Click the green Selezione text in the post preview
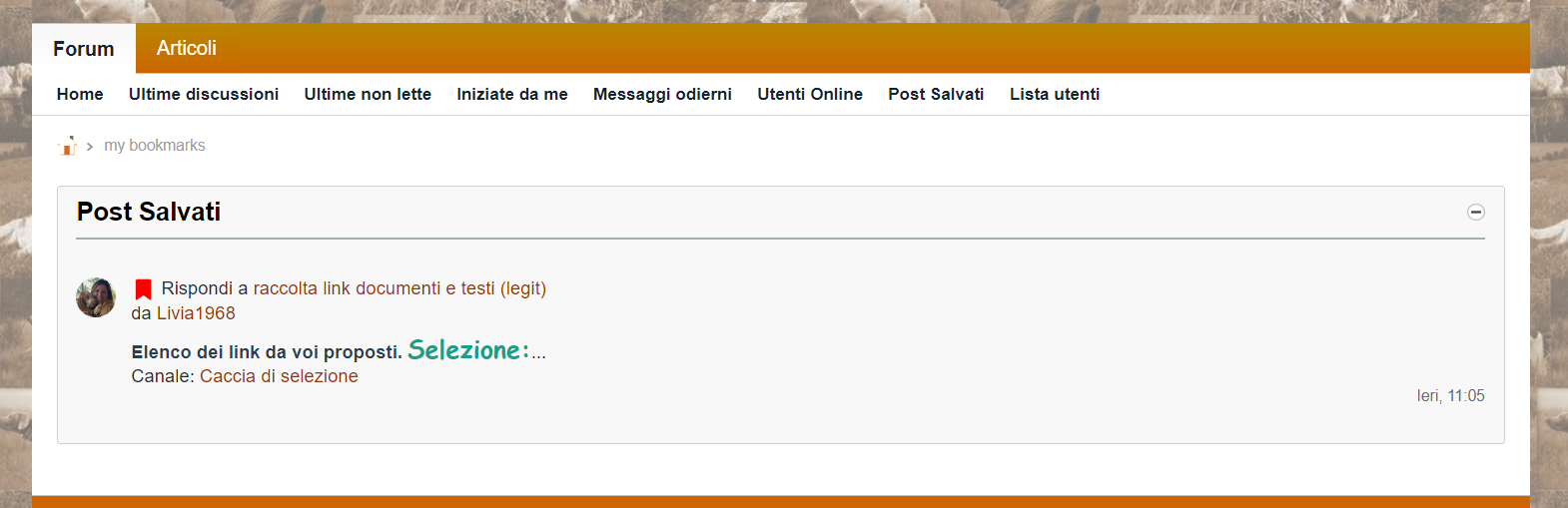The height and width of the screenshot is (508, 1568). [468, 350]
